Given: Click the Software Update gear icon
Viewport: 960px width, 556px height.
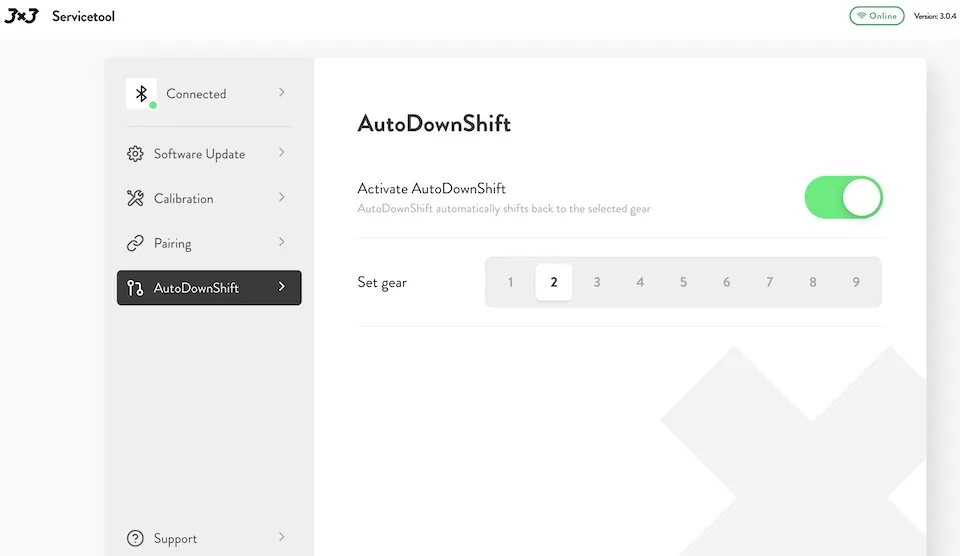Looking at the screenshot, I should 135,154.
